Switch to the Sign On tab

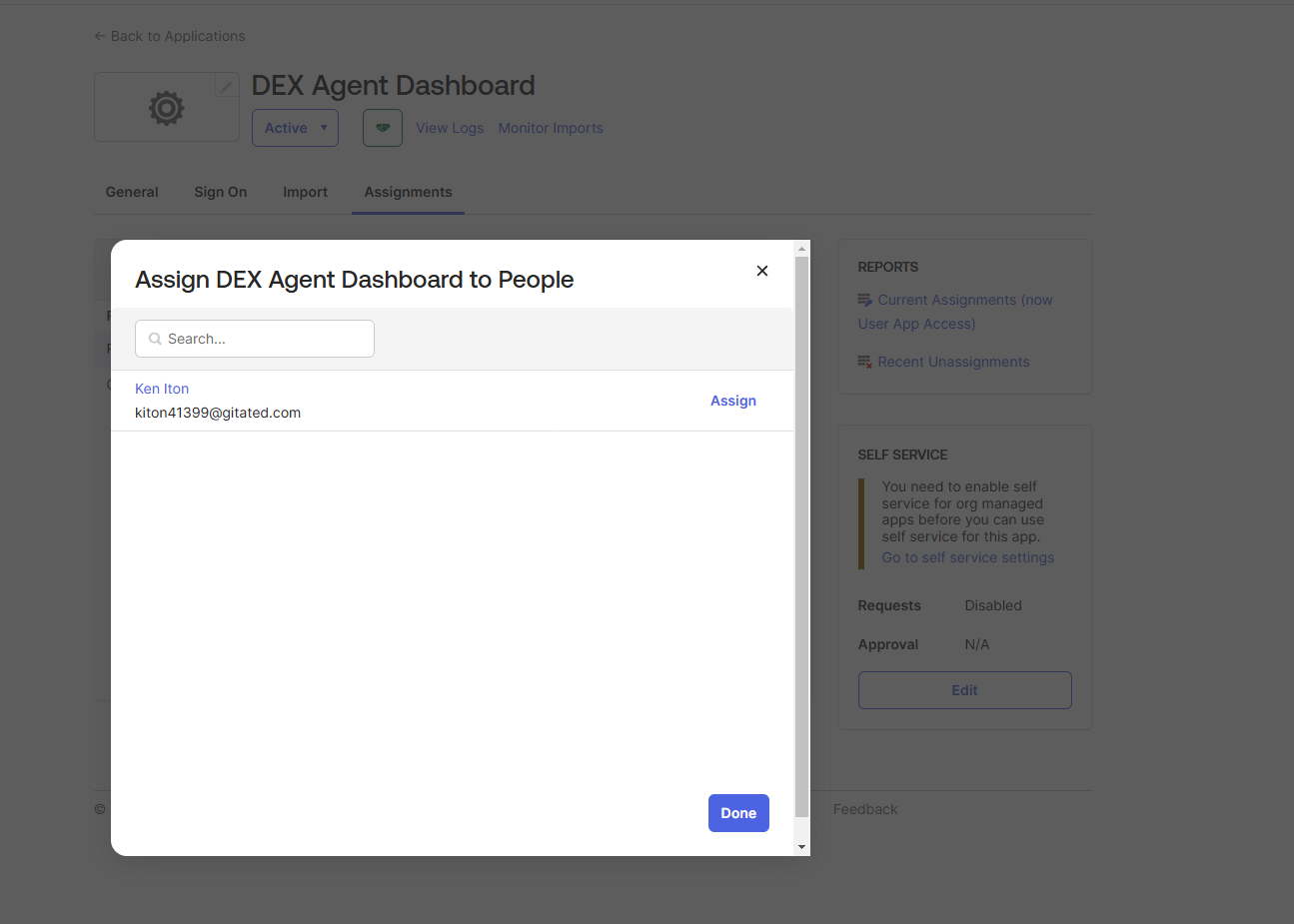[x=220, y=192]
